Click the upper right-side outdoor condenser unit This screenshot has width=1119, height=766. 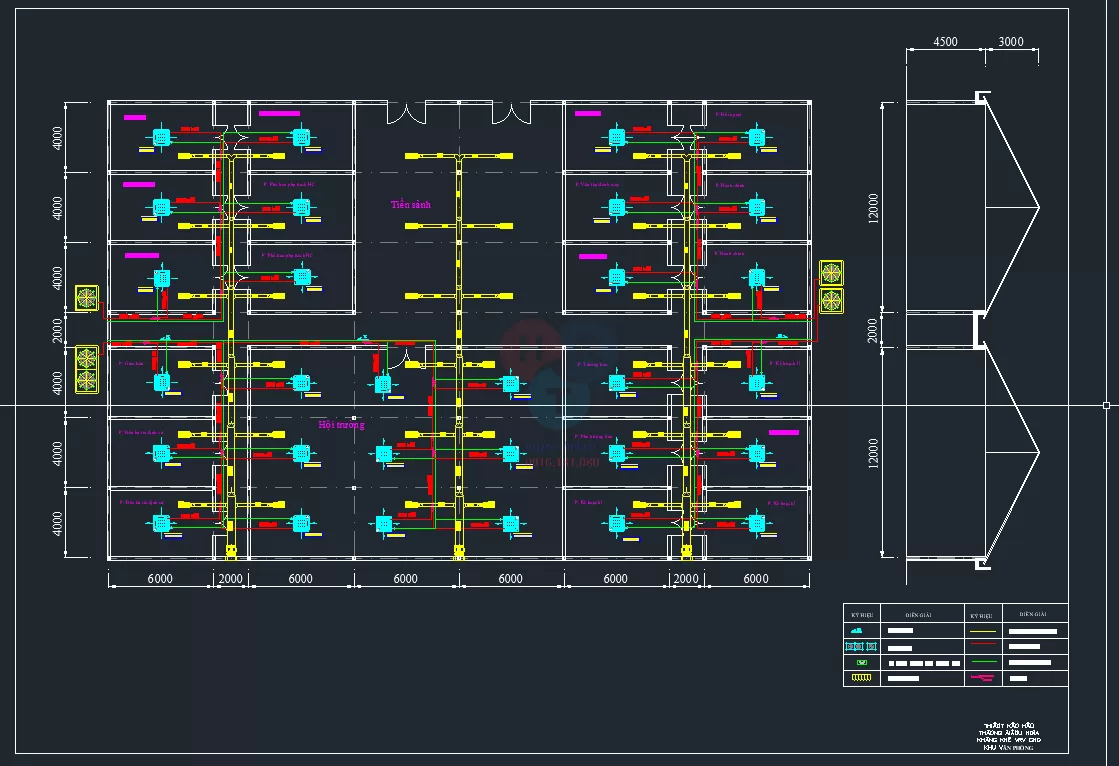[831, 273]
